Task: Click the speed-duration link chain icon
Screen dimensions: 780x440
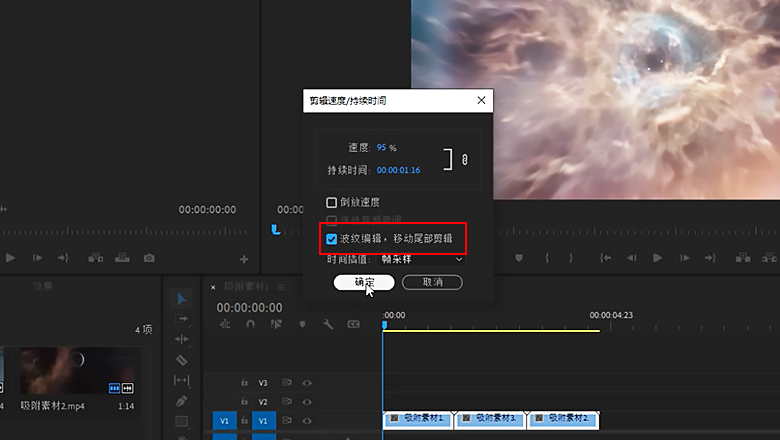Action: (465, 160)
